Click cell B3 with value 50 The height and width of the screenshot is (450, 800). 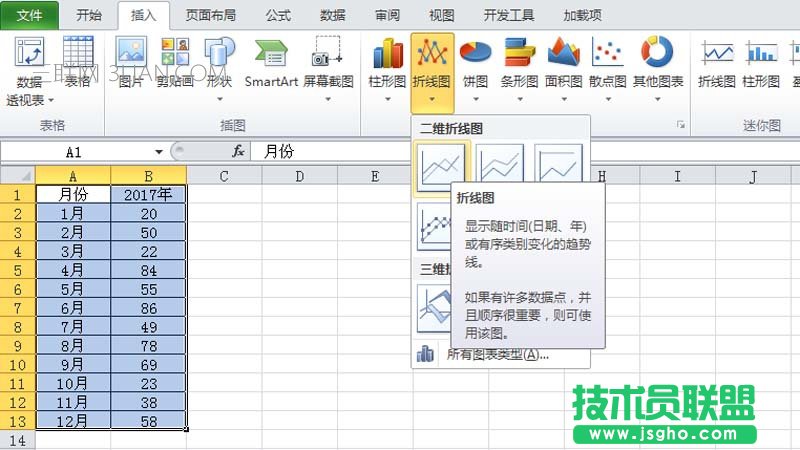(x=148, y=232)
